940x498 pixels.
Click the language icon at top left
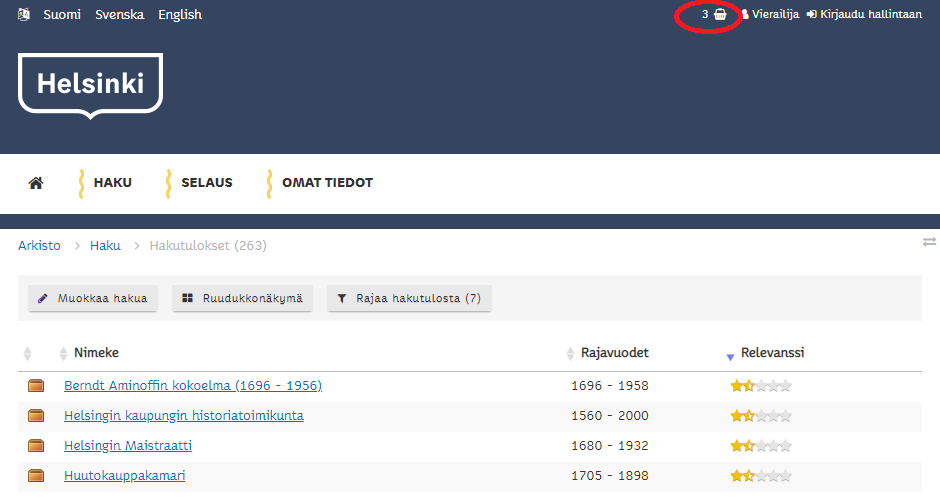24,15
